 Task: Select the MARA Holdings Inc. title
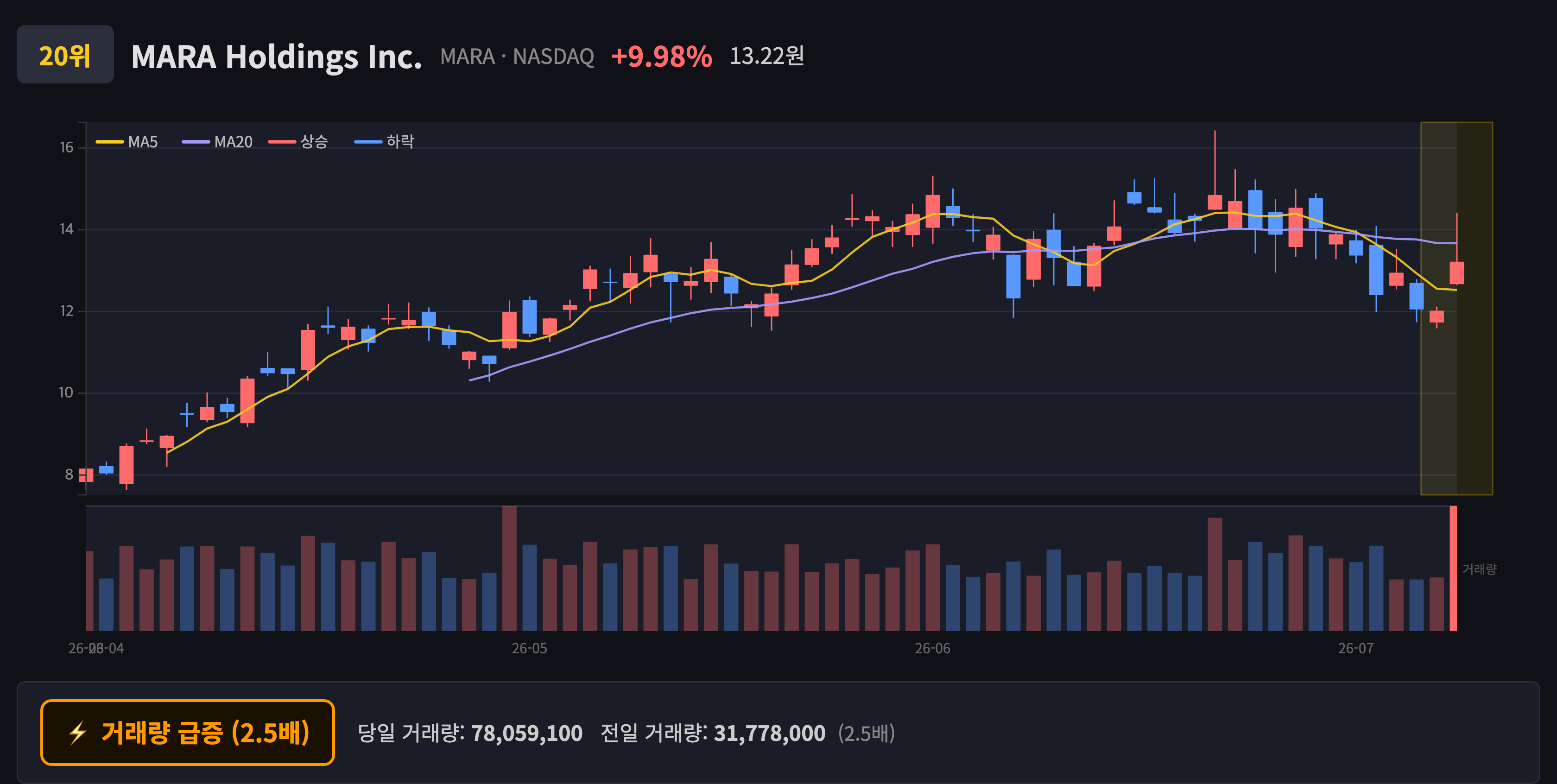tap(276, 57)
